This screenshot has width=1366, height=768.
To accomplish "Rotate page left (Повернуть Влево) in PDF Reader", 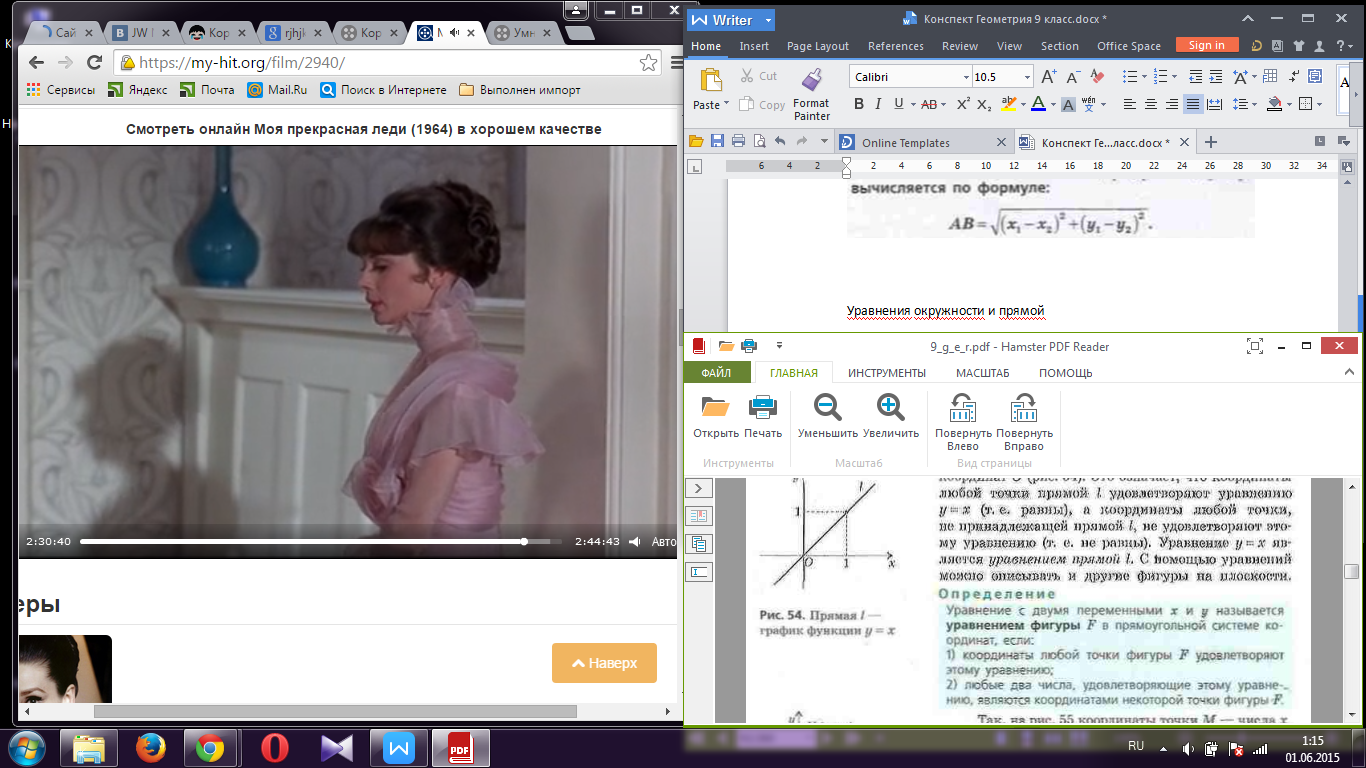I will (x=963, y=422).
